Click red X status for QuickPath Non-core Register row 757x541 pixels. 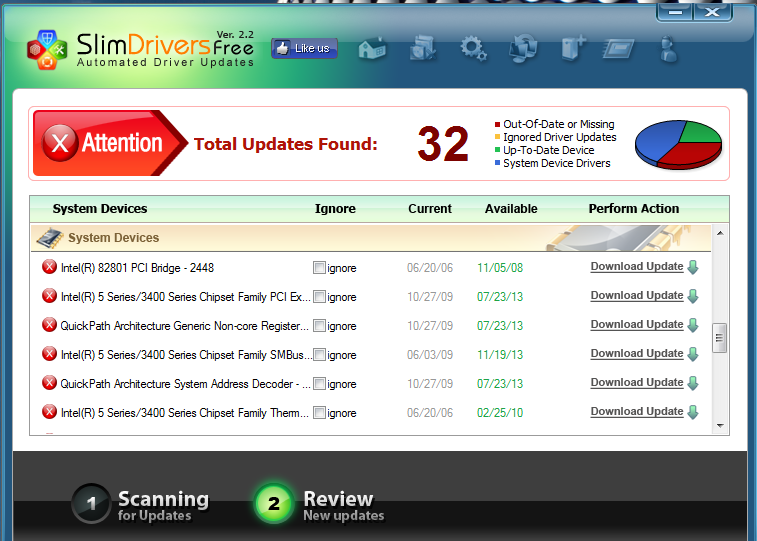(49, 325)
